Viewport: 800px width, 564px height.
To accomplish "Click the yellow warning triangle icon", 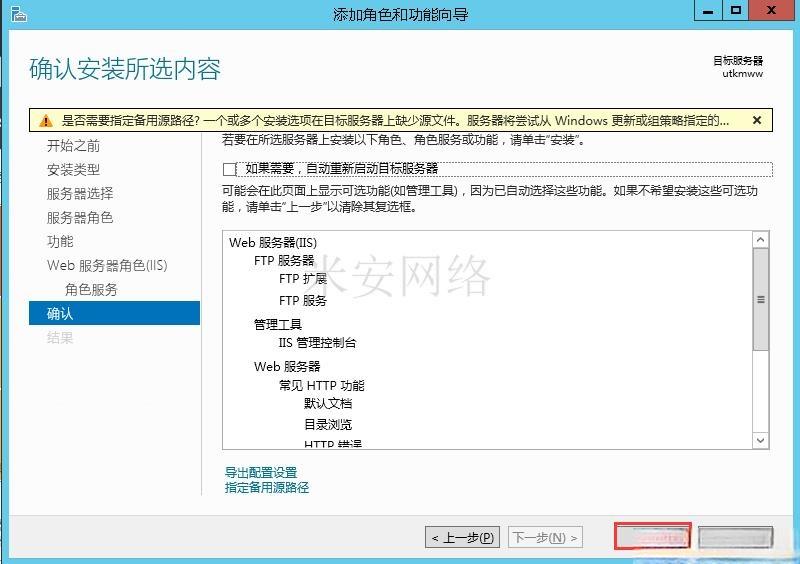I will (46, 121).
